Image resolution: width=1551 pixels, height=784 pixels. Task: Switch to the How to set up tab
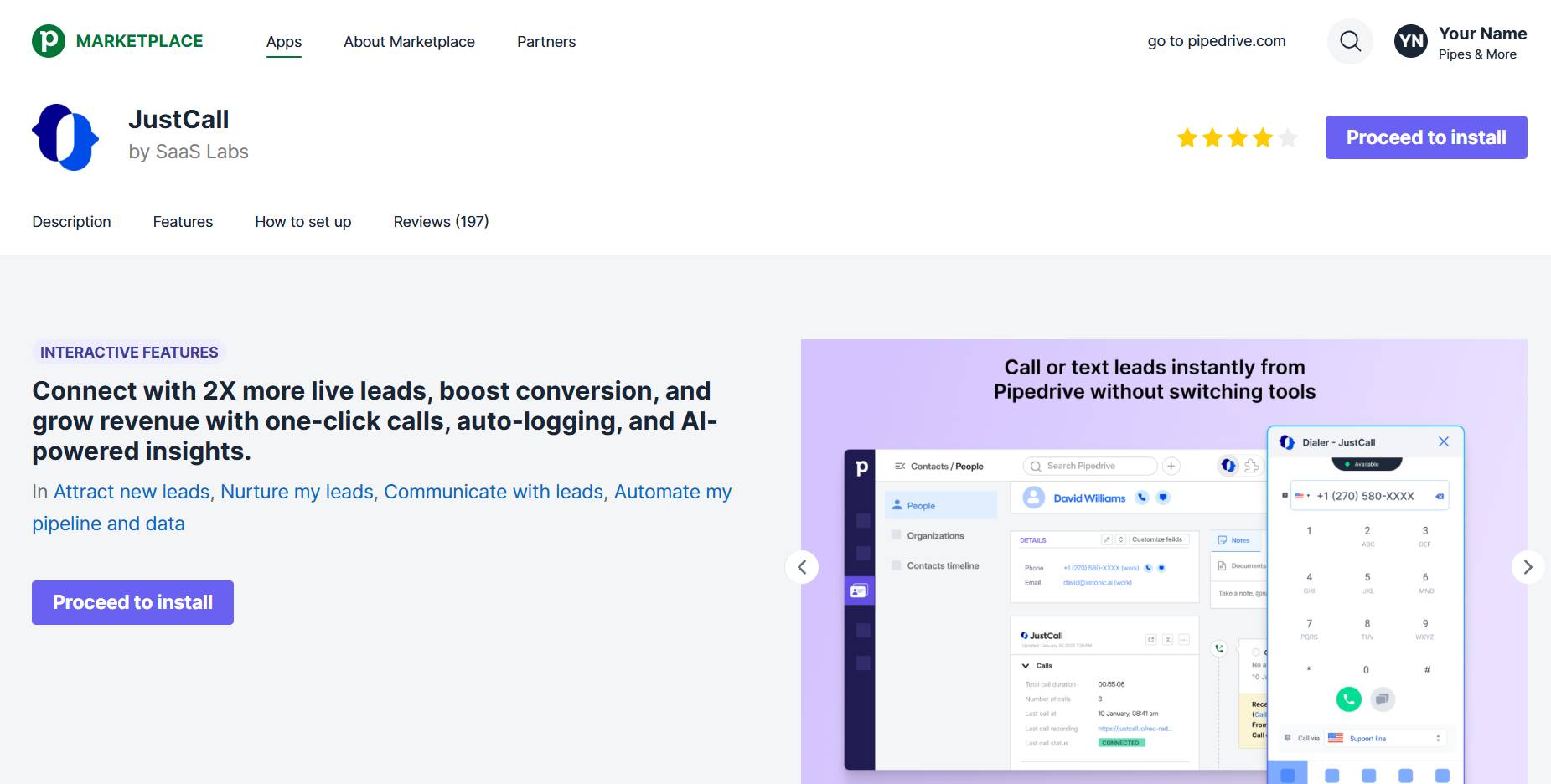pos(303,222)
